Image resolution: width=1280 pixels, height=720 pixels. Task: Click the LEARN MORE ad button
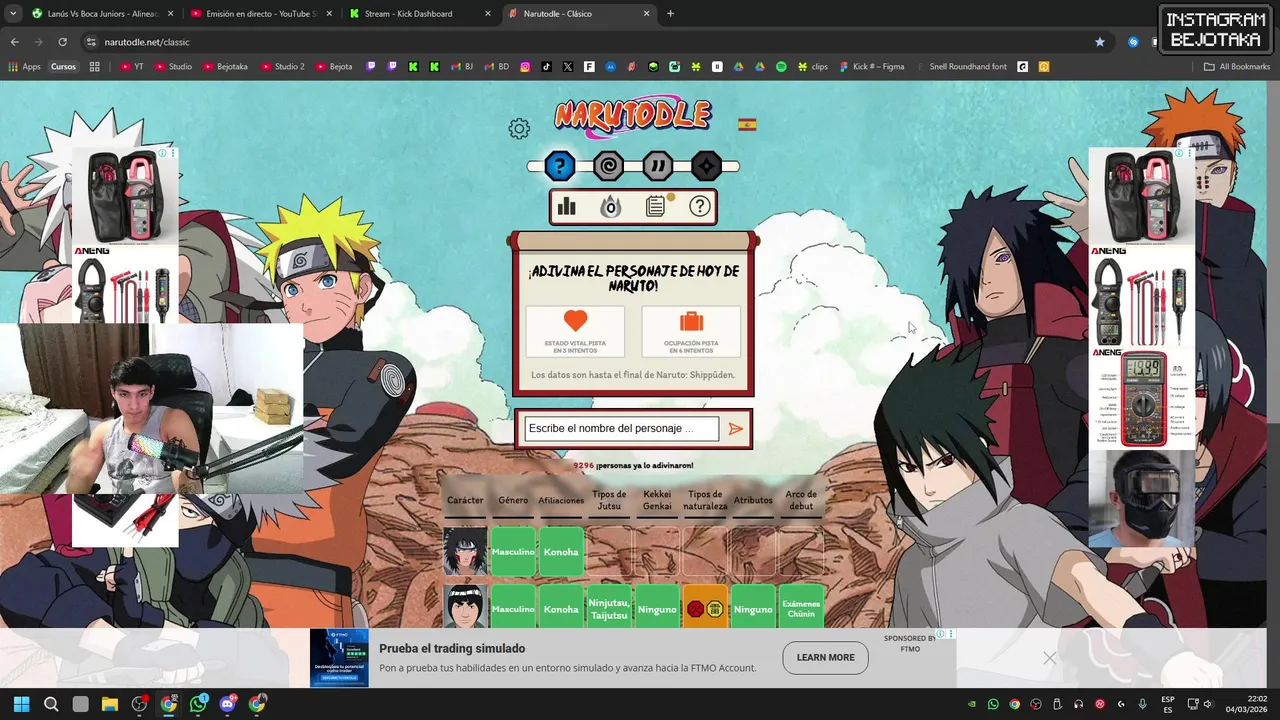pyautogui.click(x=825, y=657)
